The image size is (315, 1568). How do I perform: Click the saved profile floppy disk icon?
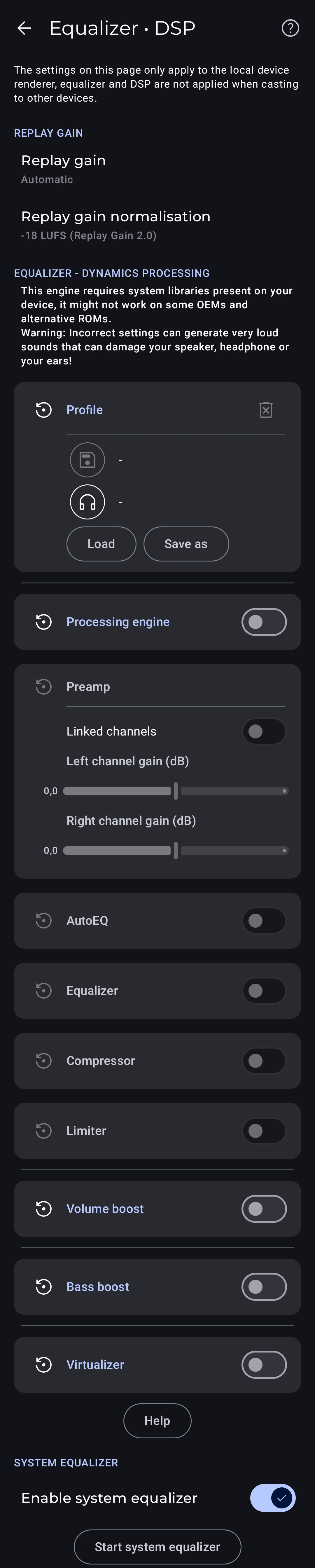[87, 460]
